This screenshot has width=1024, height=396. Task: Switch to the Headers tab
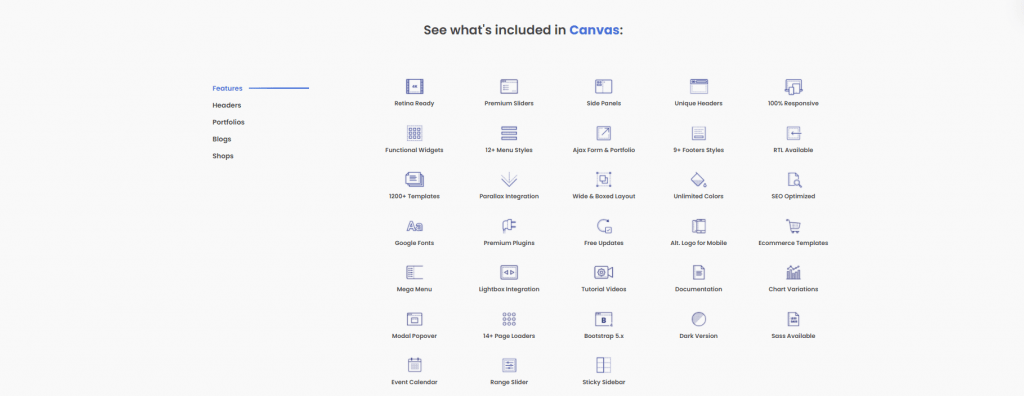227,105
